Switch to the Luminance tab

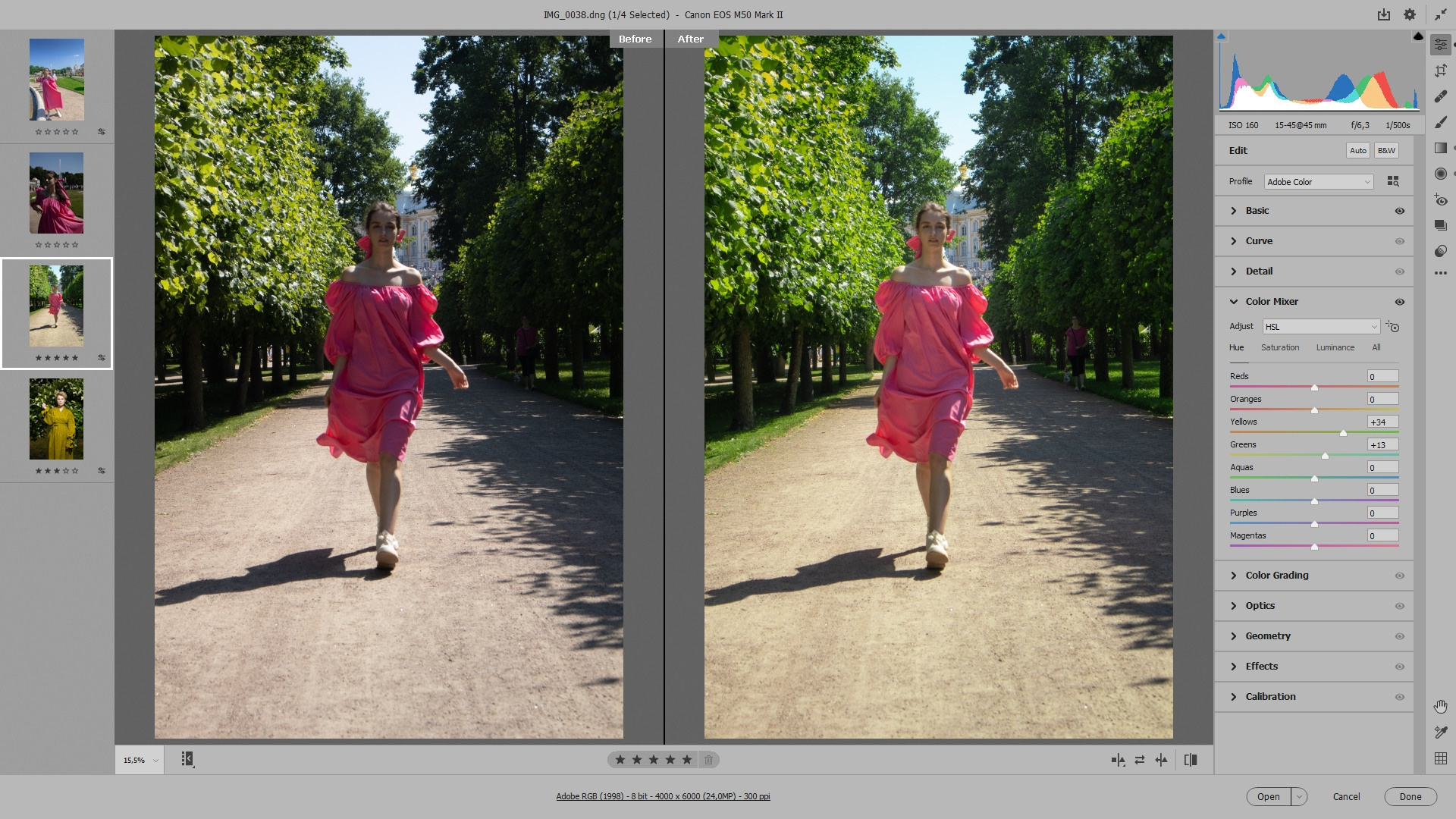point(1335,347)
